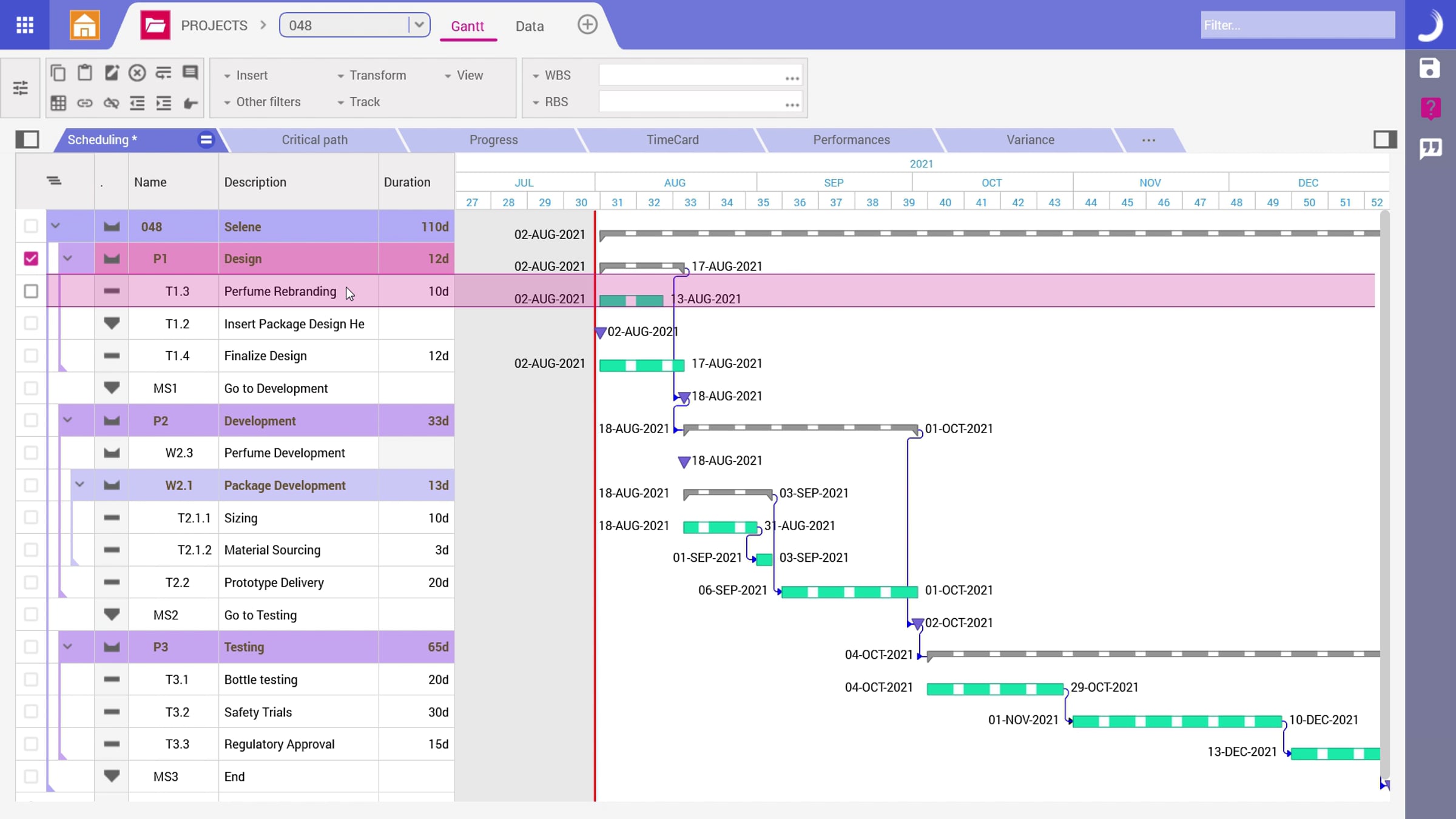1456x819 pixels.
Task: Collapse the 048 Selene project row
Action: pyautogui.click(x=55, y=226)
